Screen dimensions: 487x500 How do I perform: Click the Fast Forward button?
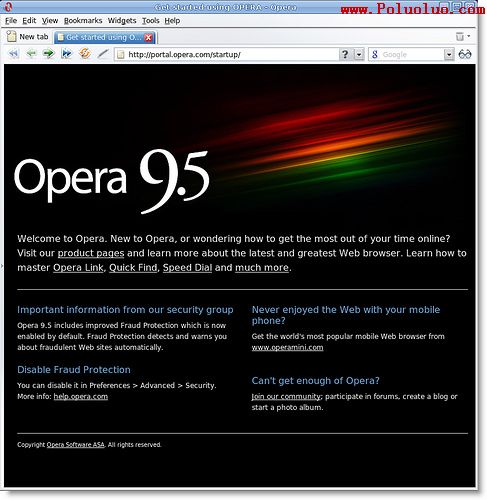tap(67, 54)
